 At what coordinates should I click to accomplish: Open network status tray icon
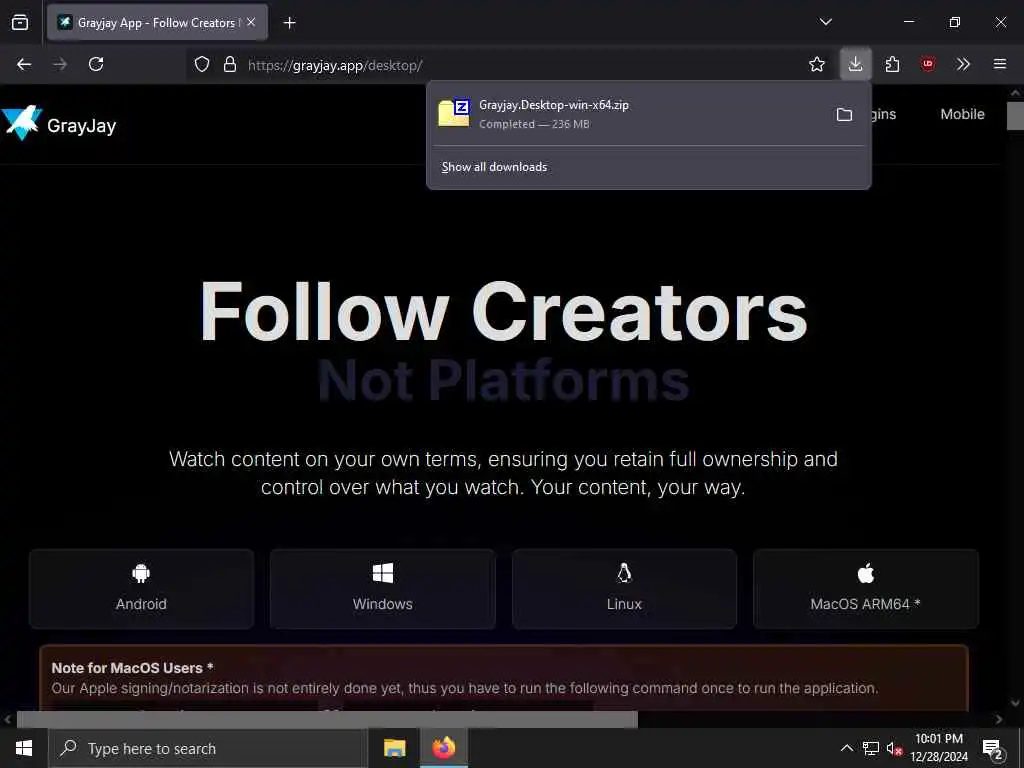[871, 748]
